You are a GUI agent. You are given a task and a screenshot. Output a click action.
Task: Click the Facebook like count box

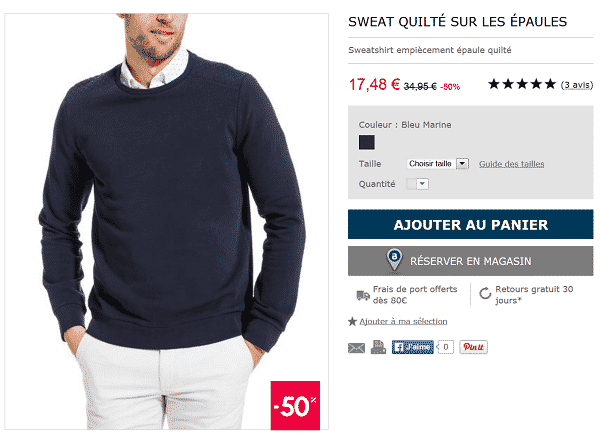pyautogui.click(x=445, y=347)
